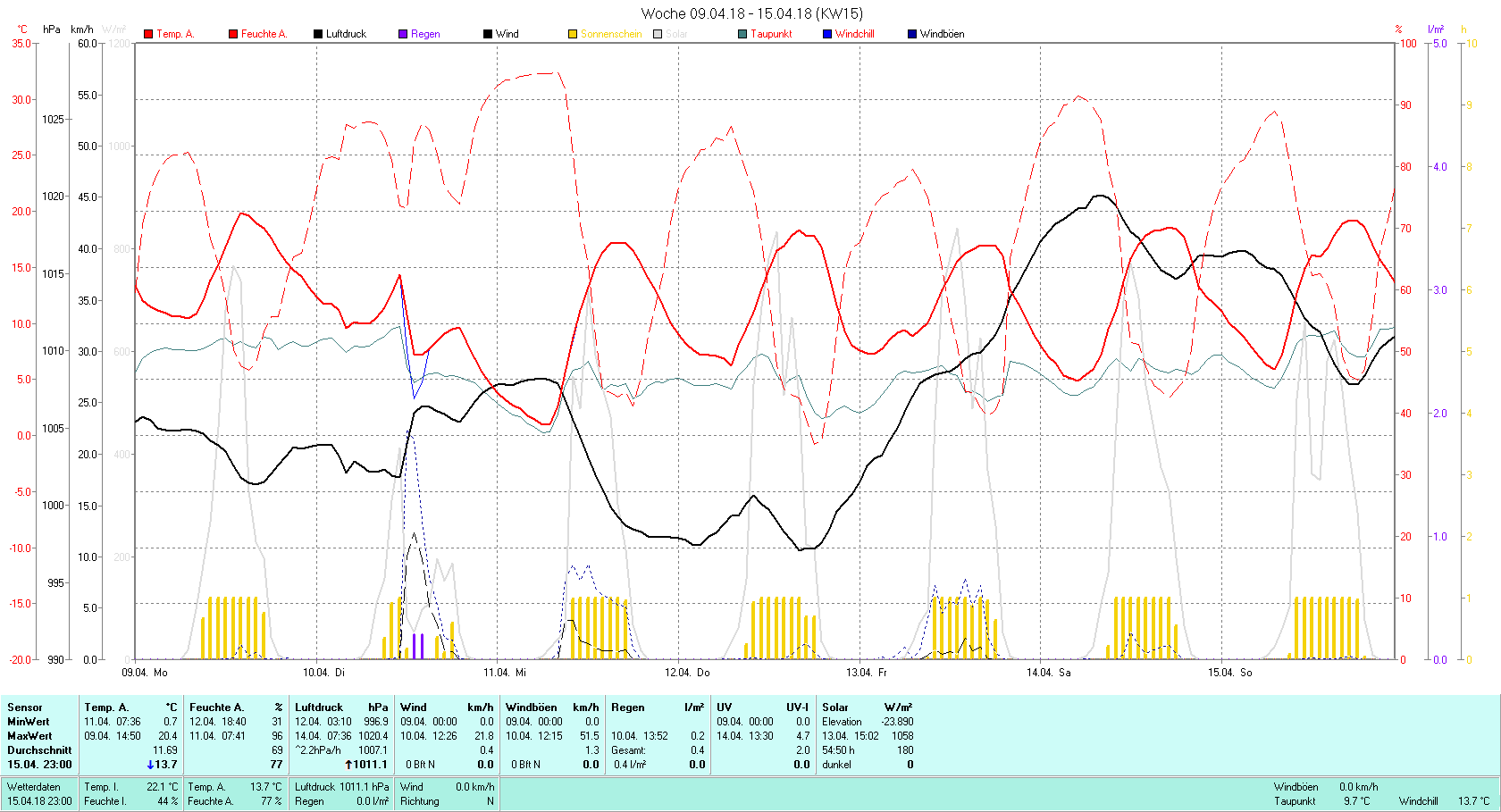The width and height of the screenshot is (1501, 812).
Task: Click the Richtung value N
Action: tap(490, 800)
